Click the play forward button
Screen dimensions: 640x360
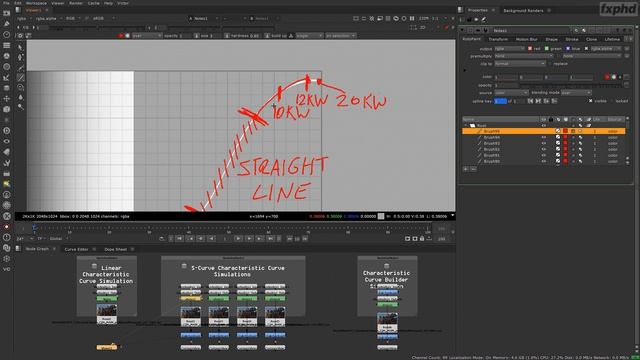238,238
